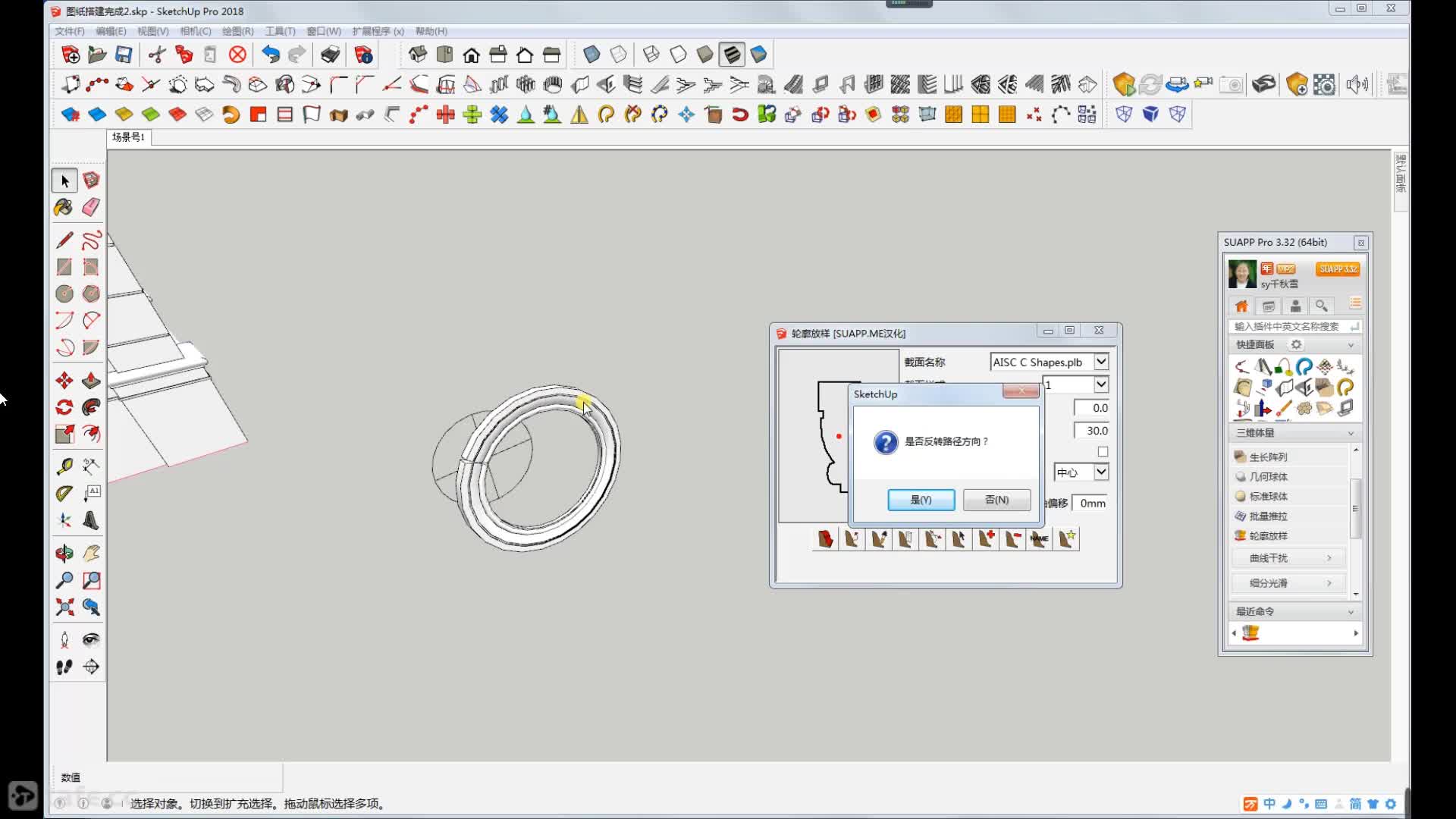
Task: Click the Chinese input 中 tray indicator
Action: click(1269, 804)
